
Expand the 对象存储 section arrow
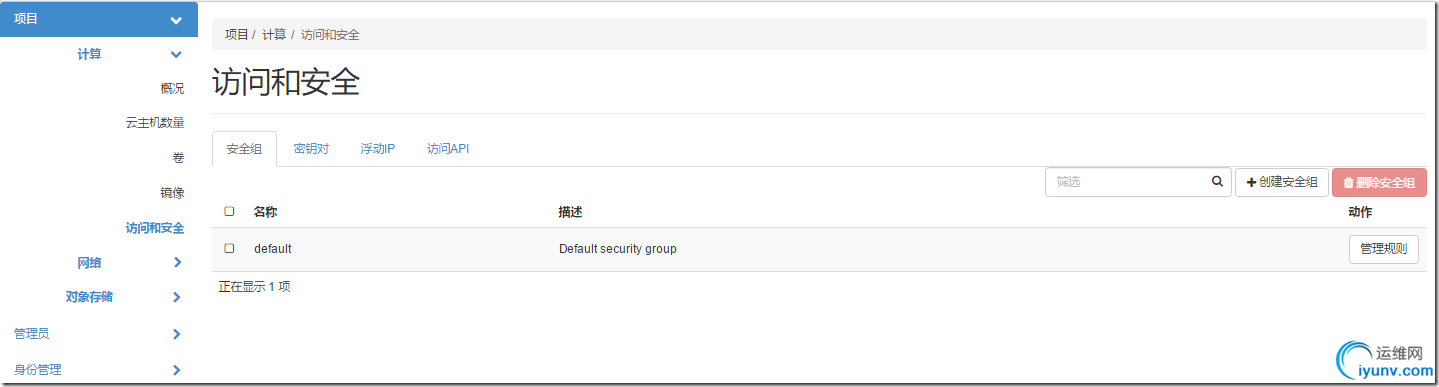(177, 297)
